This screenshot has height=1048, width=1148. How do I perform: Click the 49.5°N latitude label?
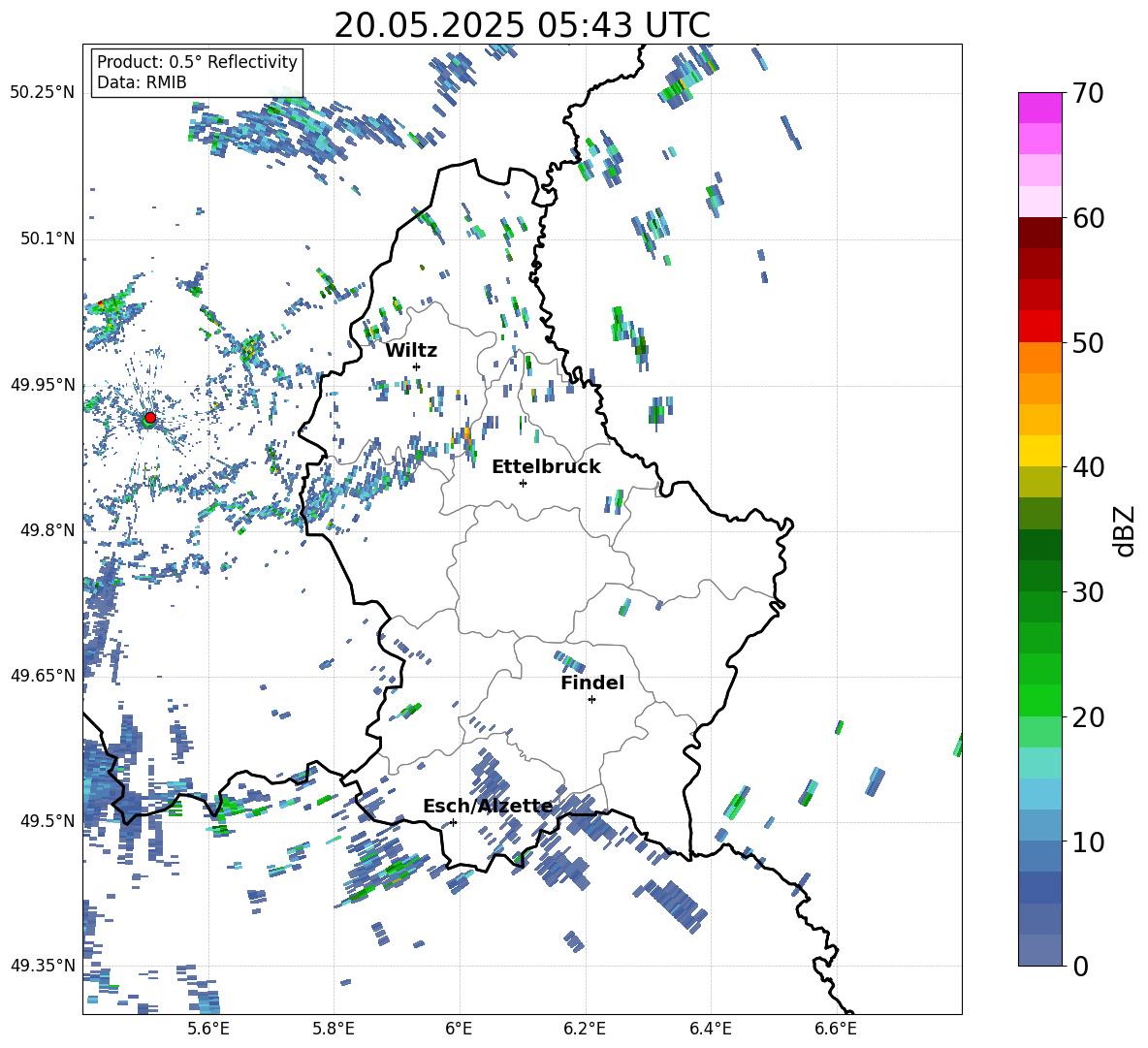[47, 820]
